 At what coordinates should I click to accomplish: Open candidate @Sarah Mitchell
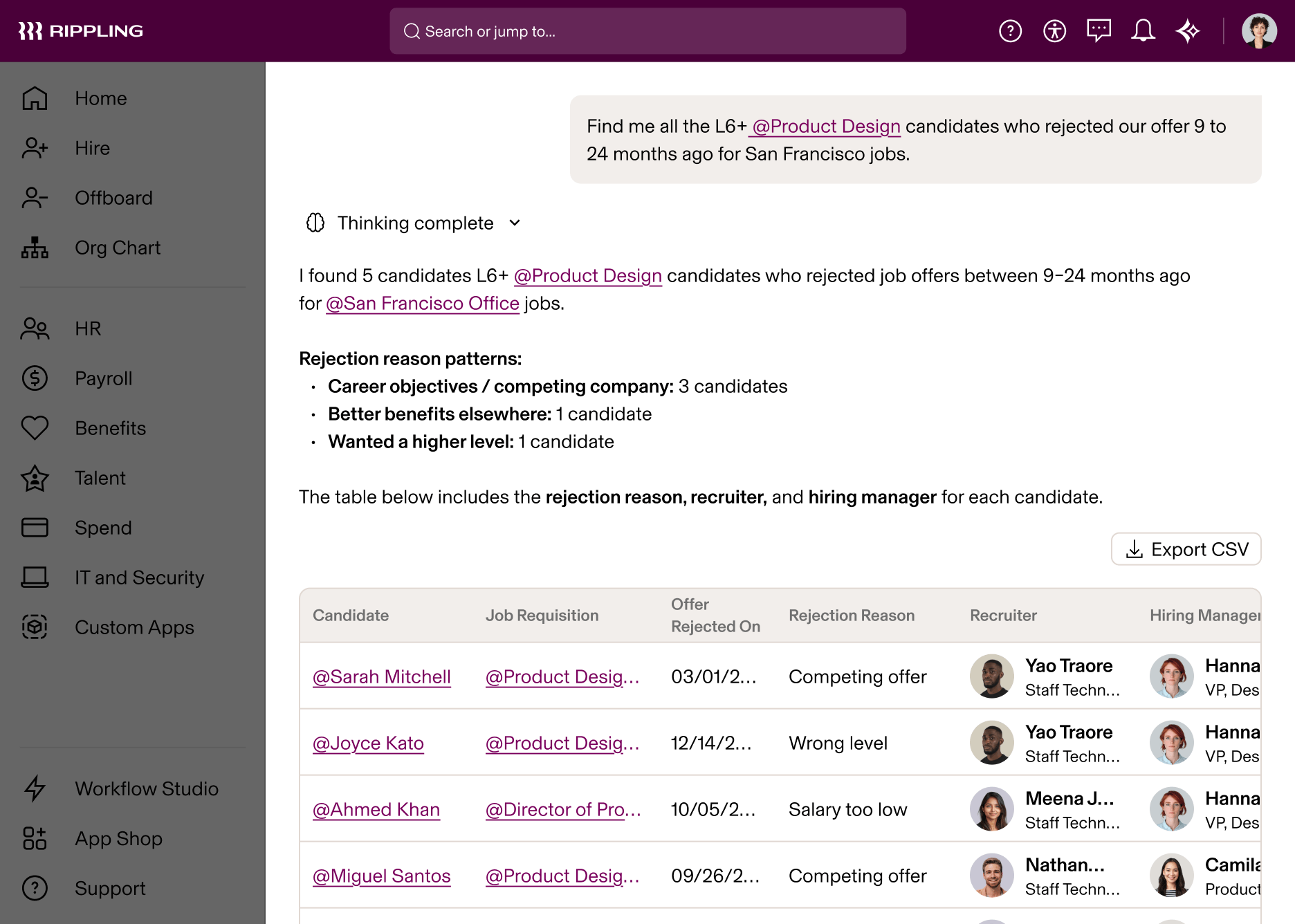click(382, 676)
